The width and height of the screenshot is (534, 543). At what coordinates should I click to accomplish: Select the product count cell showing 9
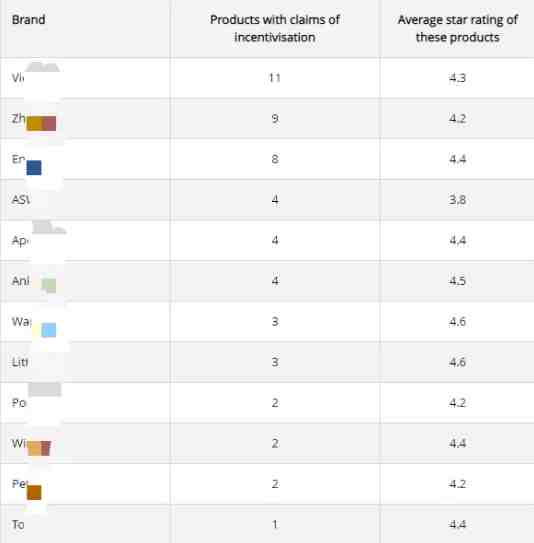(275, 118)
